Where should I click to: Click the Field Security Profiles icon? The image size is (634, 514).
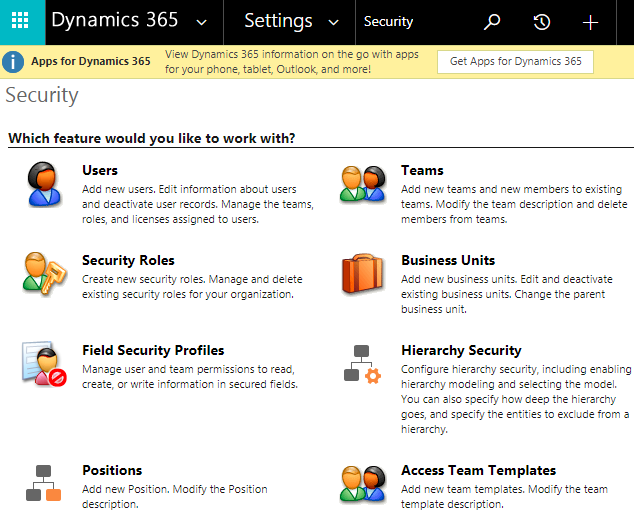point(44,364)
